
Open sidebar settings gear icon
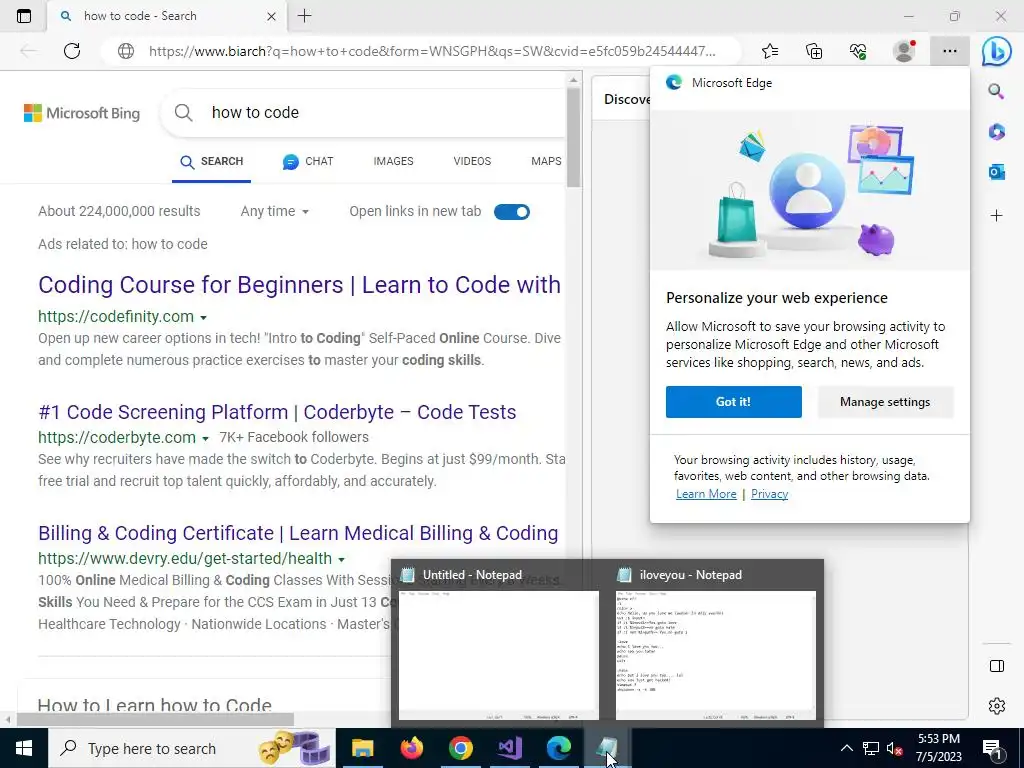pyautogui.click(x=997, y=706)
